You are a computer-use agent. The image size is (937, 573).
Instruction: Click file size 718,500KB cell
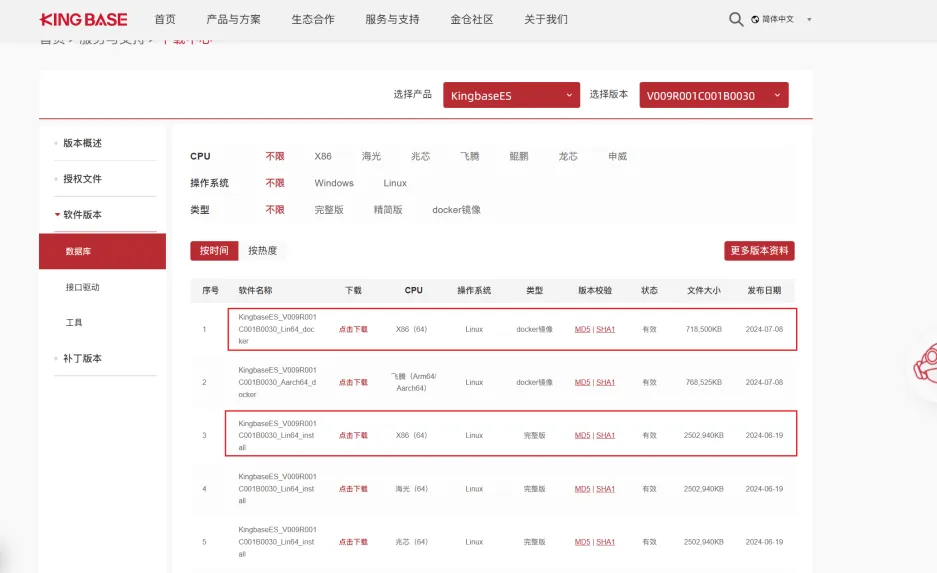click(703, 329)
